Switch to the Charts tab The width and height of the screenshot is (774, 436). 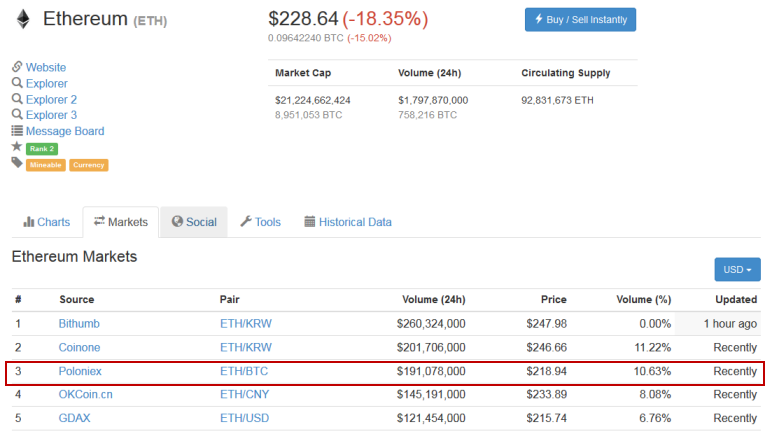click(47, 222)
